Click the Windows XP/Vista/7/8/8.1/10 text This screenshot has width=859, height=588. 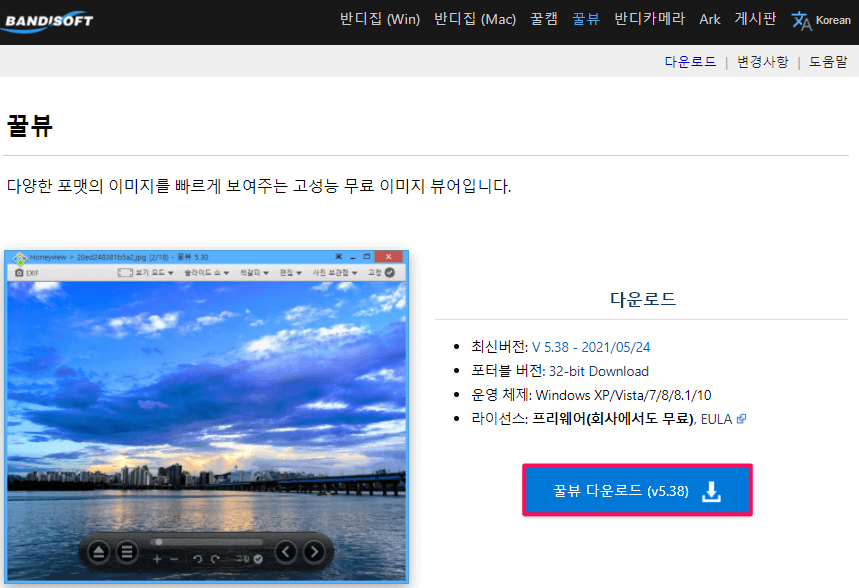pos(623,395)
